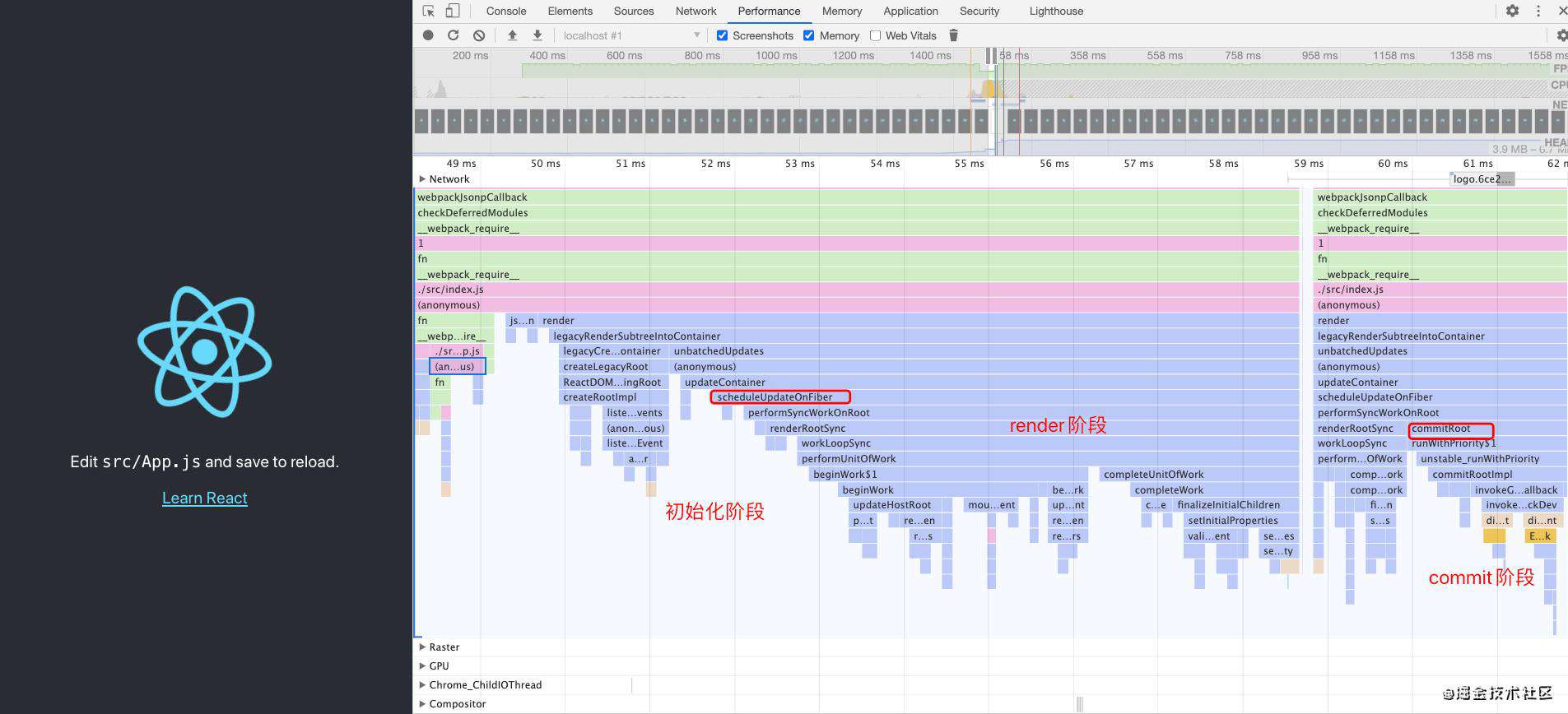Select the renderRootSync entry in main flame
The width and height of the screenshot is (1568, 714).
tap(1032, 429)
